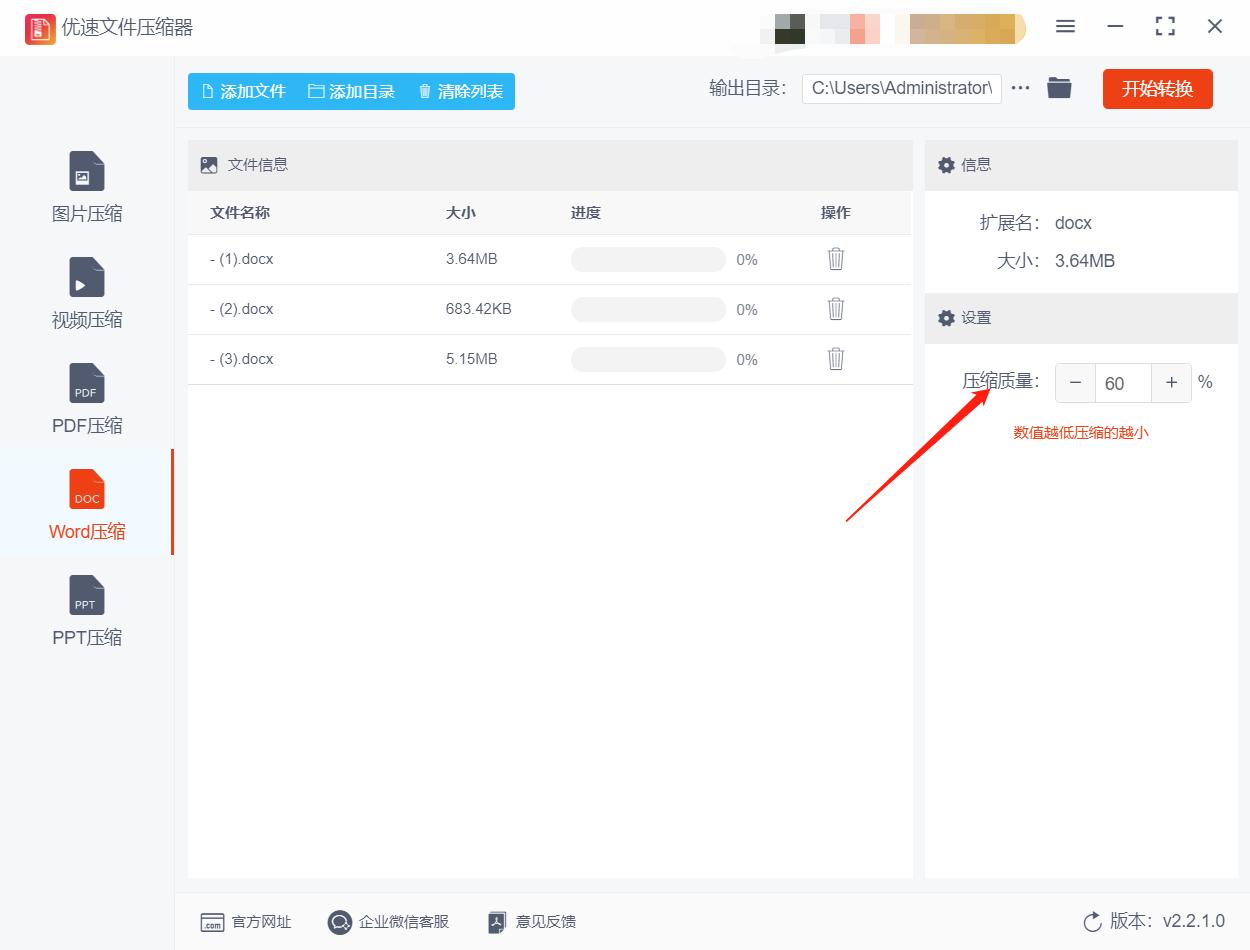Image resolution: width=1250 pixels, height=950 pixels.
Task: Delete (1).docx using its trash icon
Action: click(x=835, y=259)
